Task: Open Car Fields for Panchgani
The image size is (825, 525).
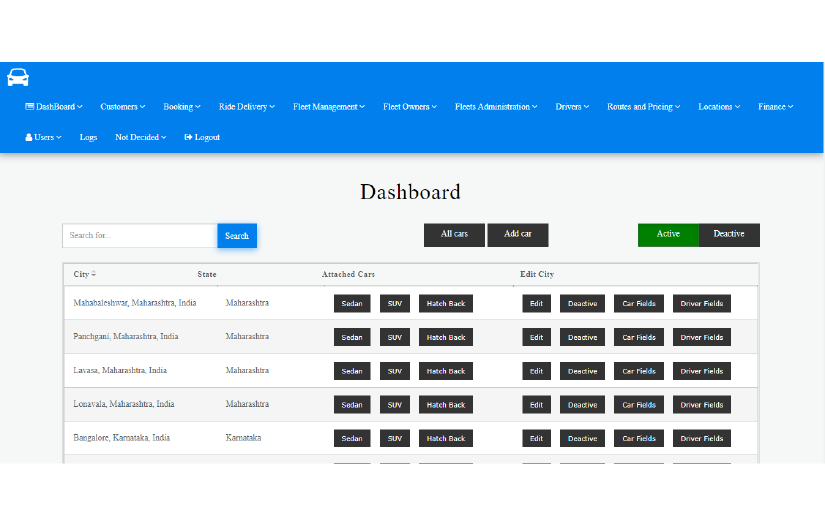Action: [x=639, y=337]
